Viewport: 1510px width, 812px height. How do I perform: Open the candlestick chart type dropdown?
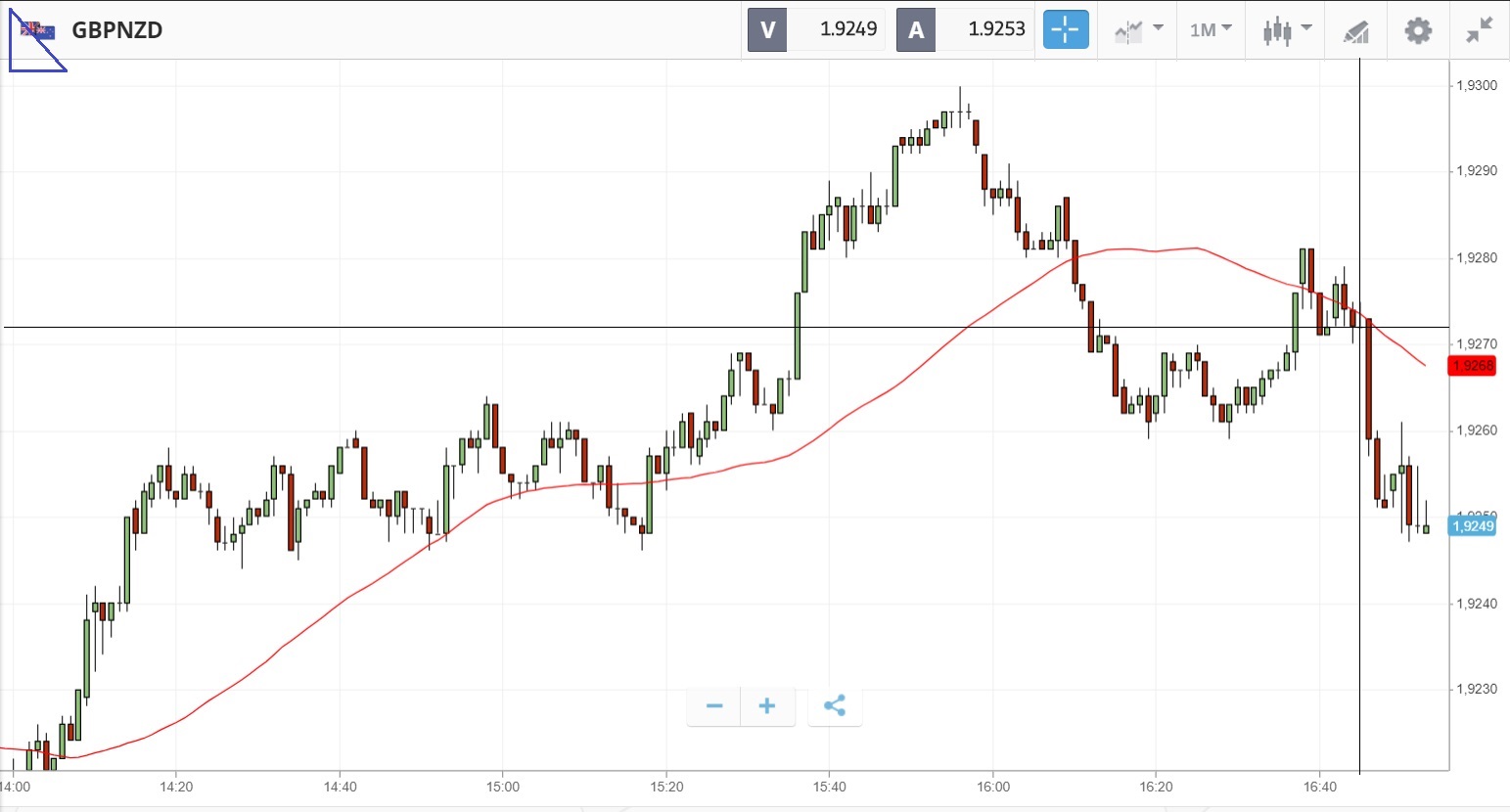click(1286, 30)
